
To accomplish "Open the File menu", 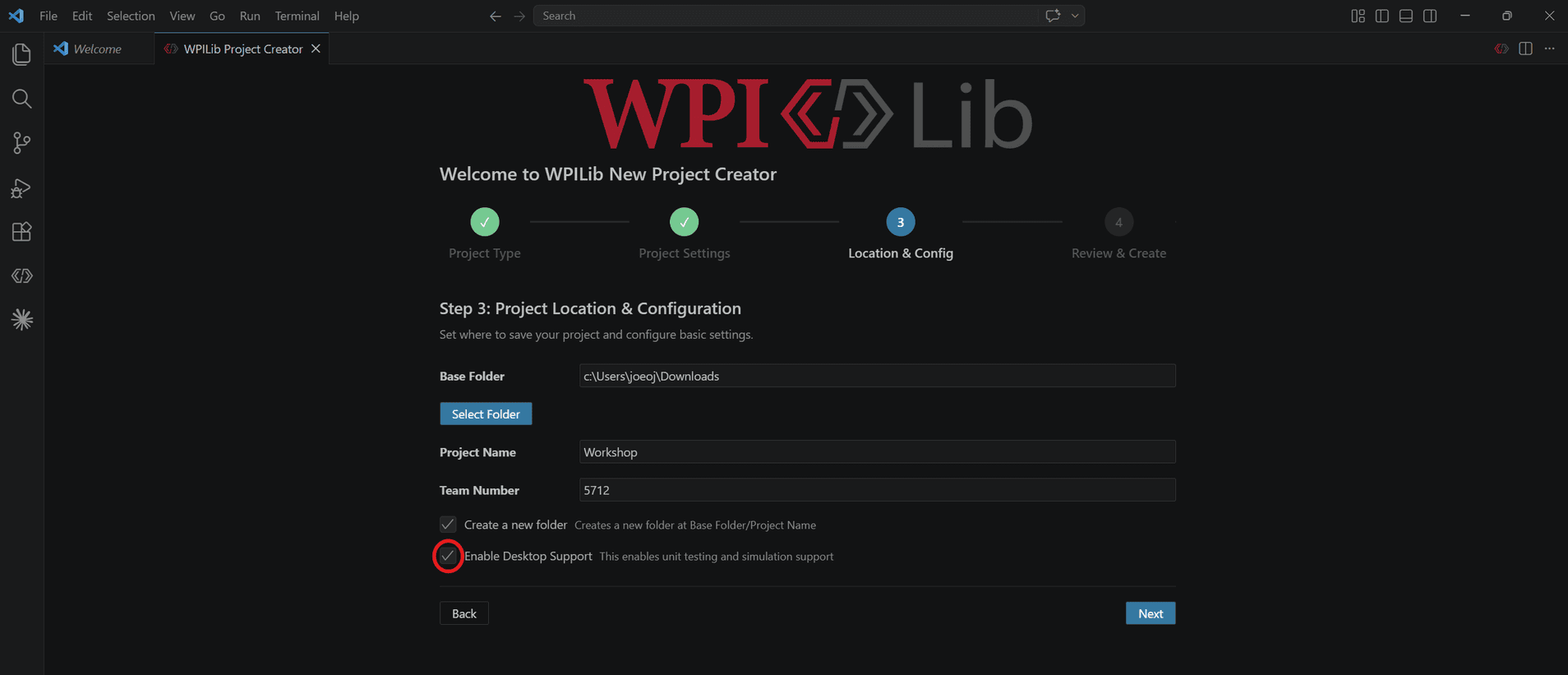I will coord(48,16).
